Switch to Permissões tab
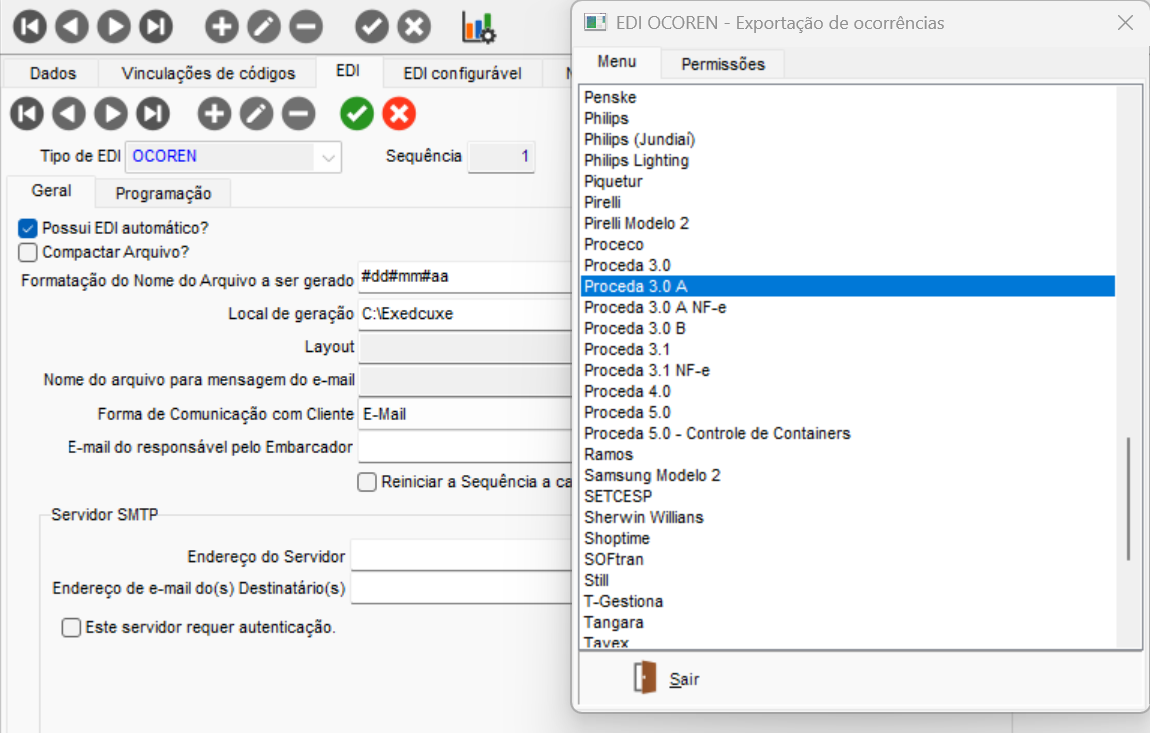 pyautogui.click(x=723, y=65)
